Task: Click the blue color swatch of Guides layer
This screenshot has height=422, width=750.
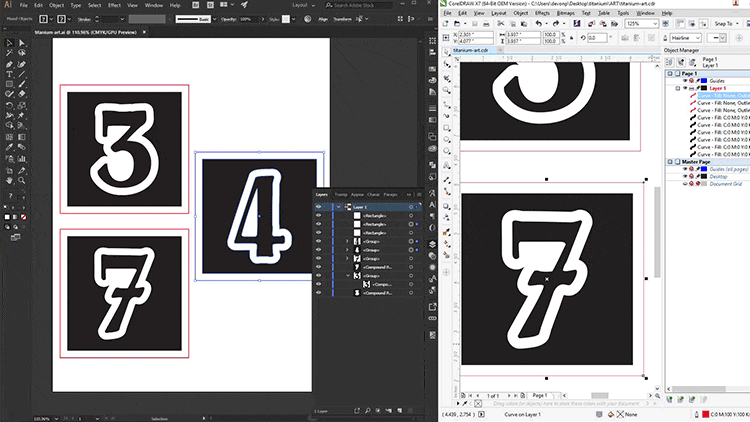Action: click(x=704, y=80)
